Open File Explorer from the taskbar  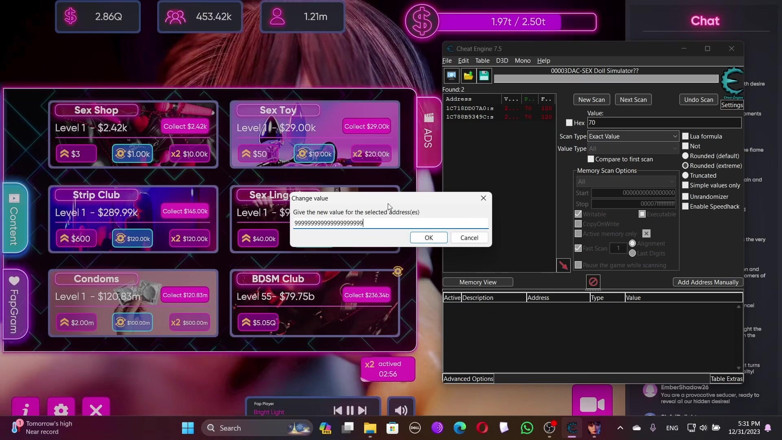[x=370, y=428]
